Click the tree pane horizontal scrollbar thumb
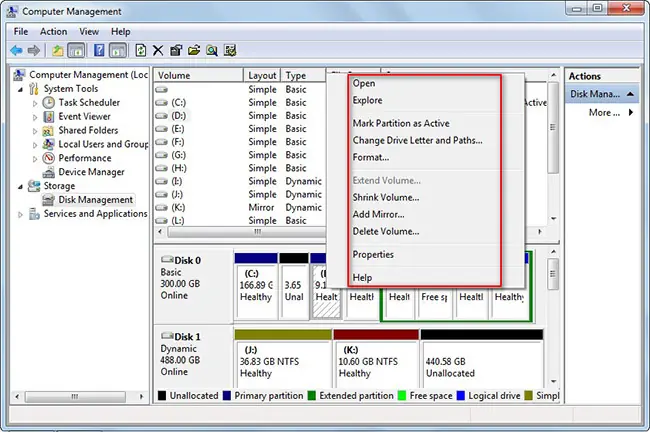Image resolution: width=650 pixels, height=432 pixels. pyautogui.click(x=75, y=397)
